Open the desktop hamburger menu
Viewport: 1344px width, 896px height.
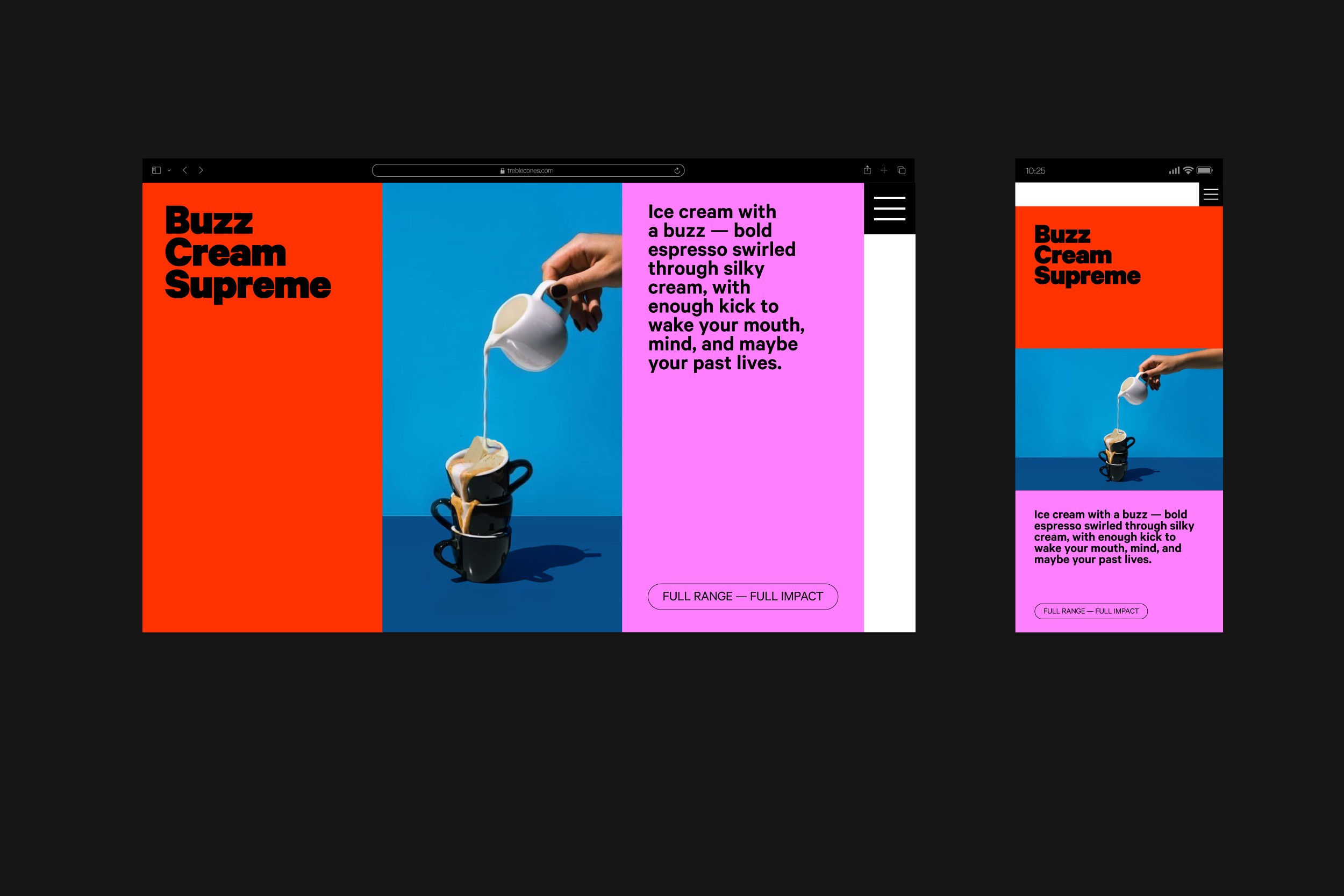[889, 209]
